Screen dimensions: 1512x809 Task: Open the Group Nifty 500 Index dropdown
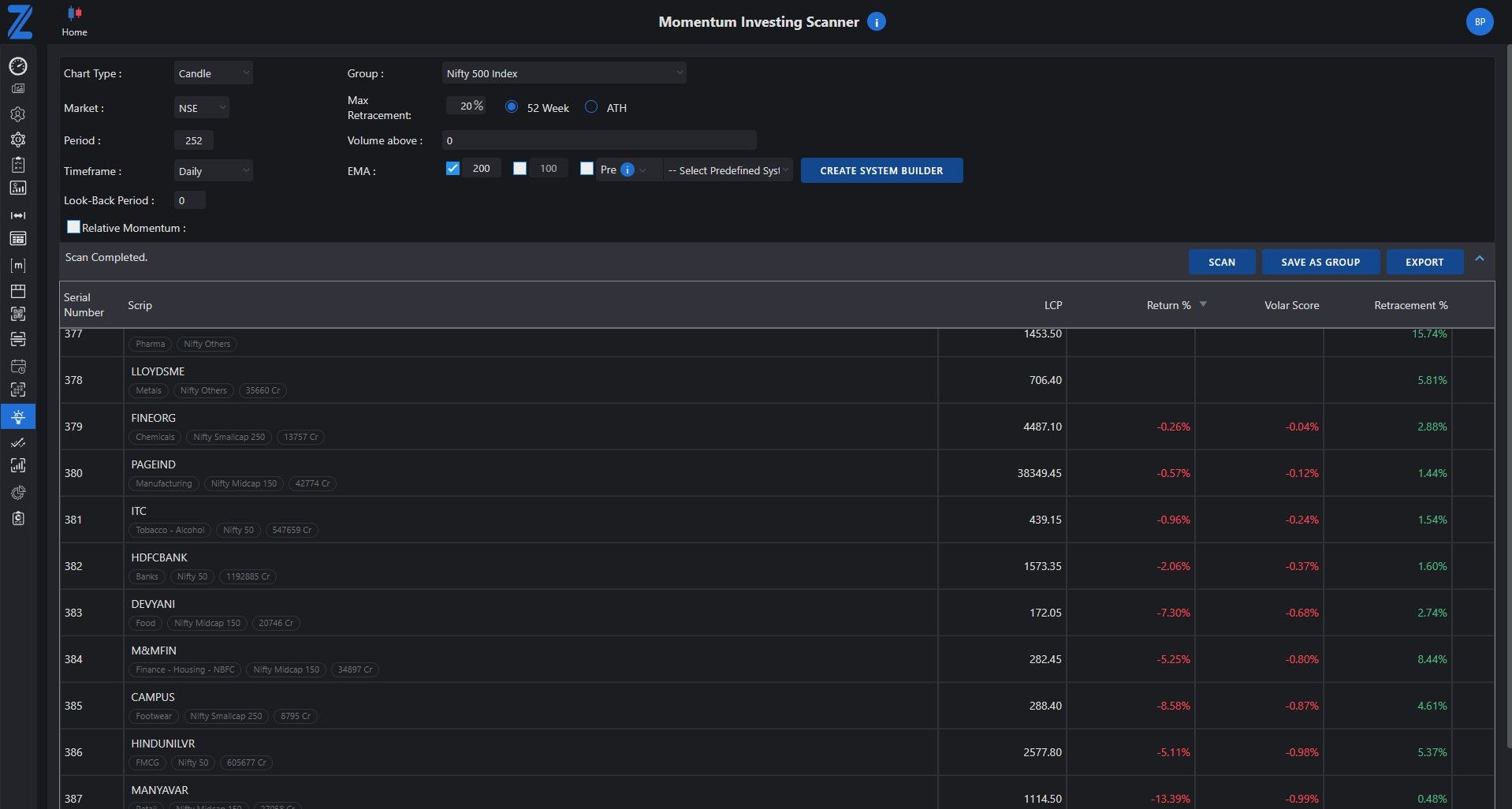click(x=564, y=73)
